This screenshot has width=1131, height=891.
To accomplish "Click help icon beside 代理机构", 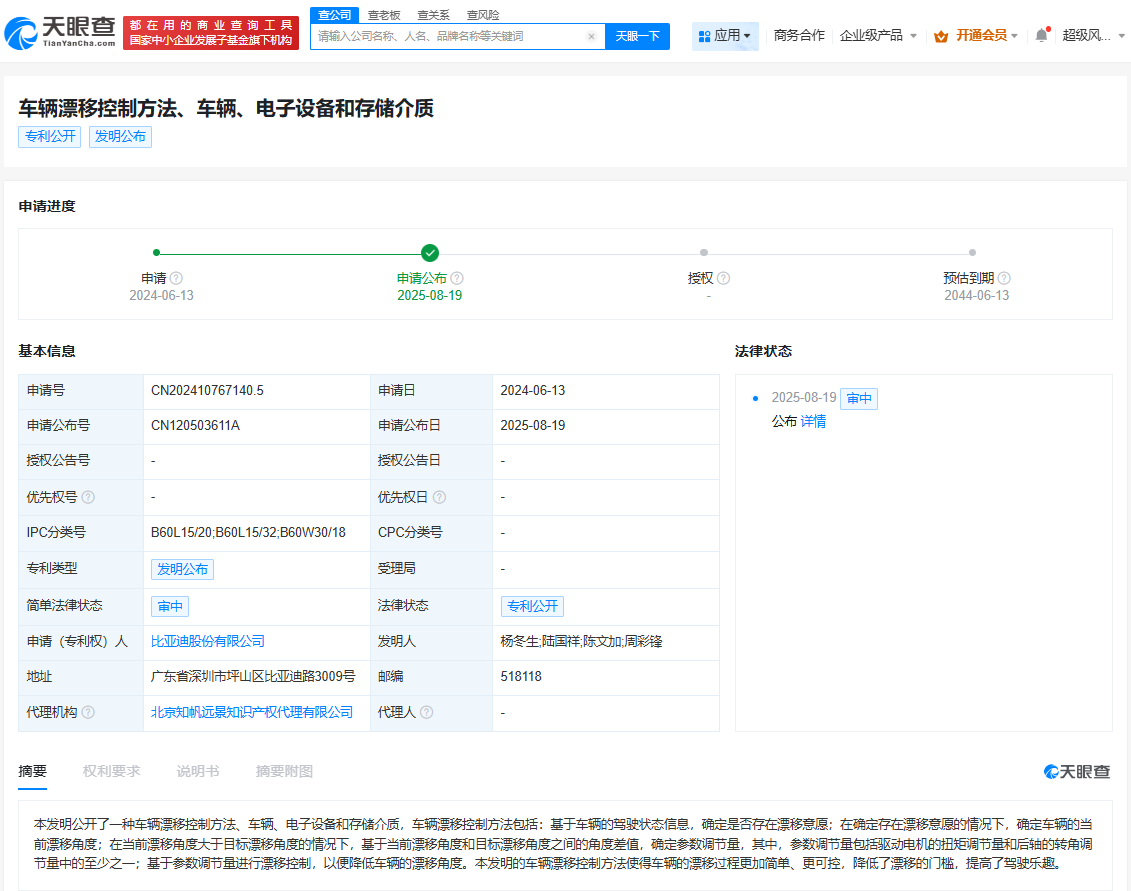I will click(x=88, y=712).
